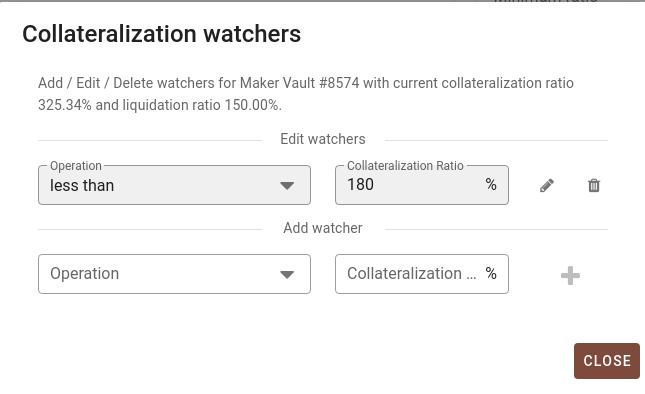Click the 'Add watcher' section divider label

323,228
